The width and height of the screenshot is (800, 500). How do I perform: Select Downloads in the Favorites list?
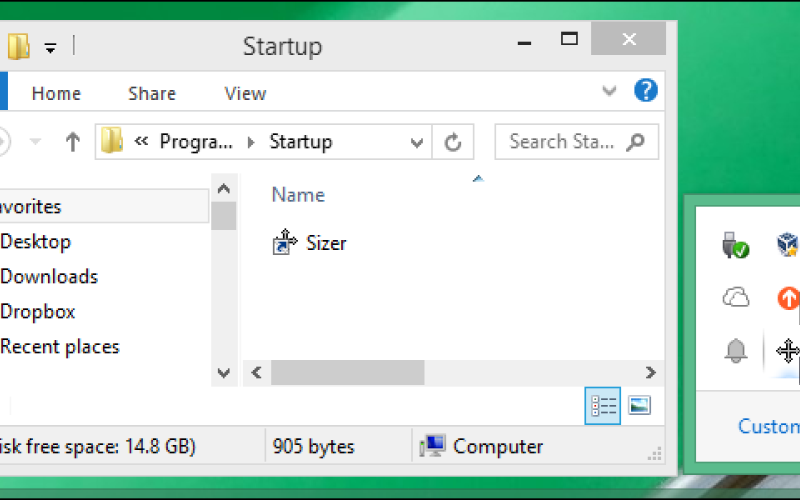[x=49, y=277]
